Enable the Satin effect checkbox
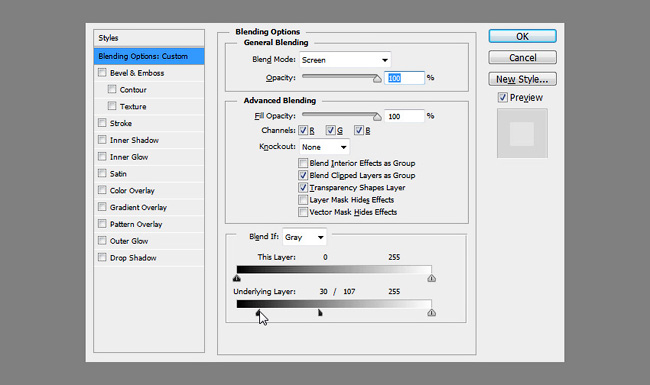The width and height of the screenshot is (650, 385). [102, 173]
